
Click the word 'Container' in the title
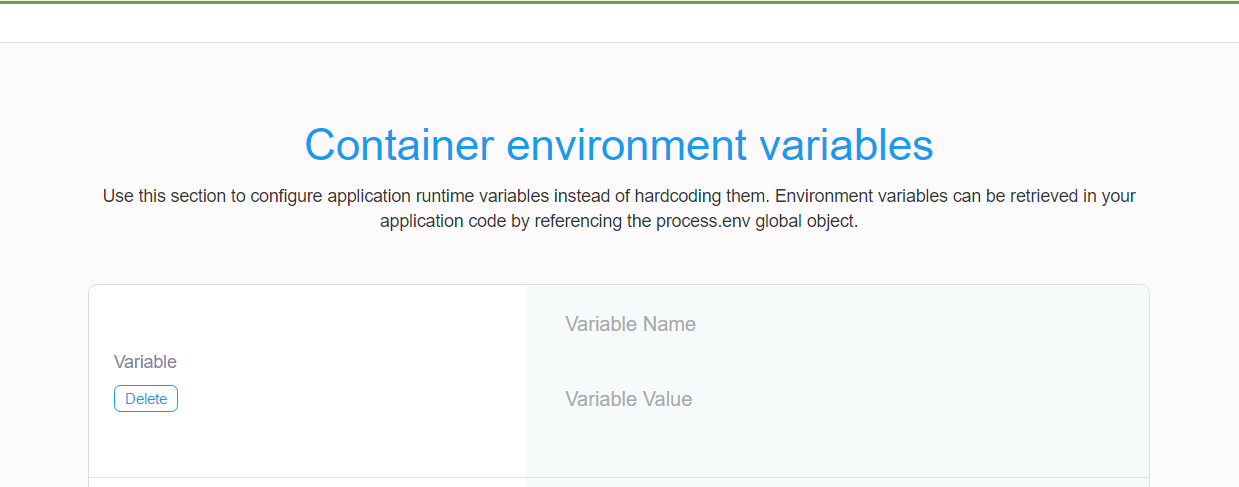(399, 145)
